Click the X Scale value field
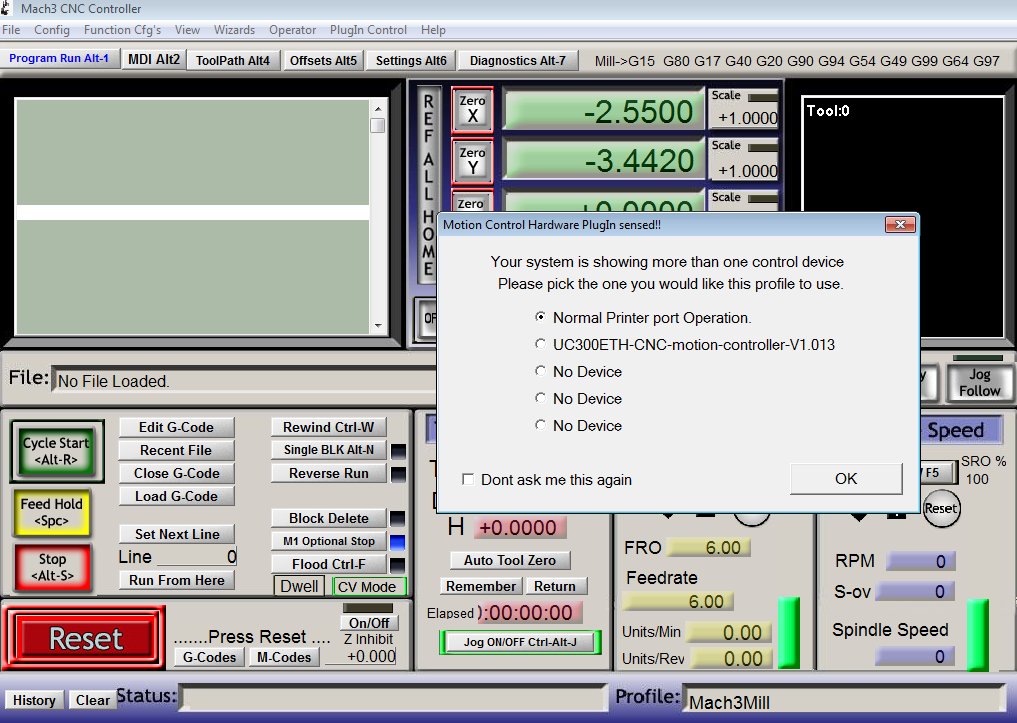This screenshot has height=723, width=1017. click(744, 118)
